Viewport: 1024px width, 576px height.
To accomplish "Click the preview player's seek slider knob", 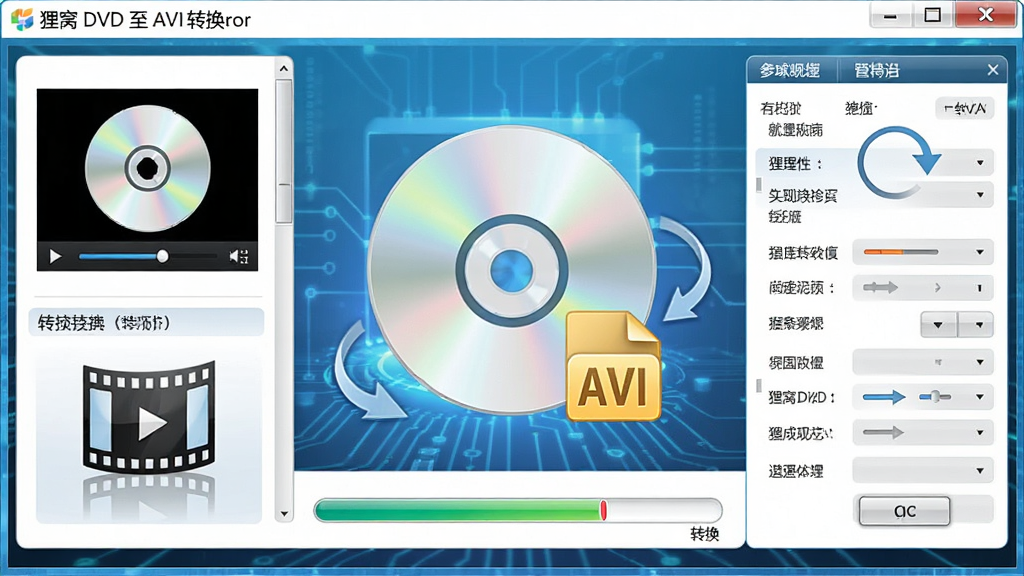I will pos(162,257).
